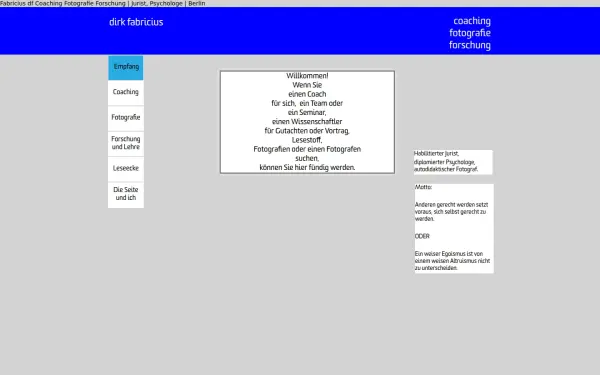
Task: Click the coaching header text
Action: pyautogui.click(x=472, y=21)
